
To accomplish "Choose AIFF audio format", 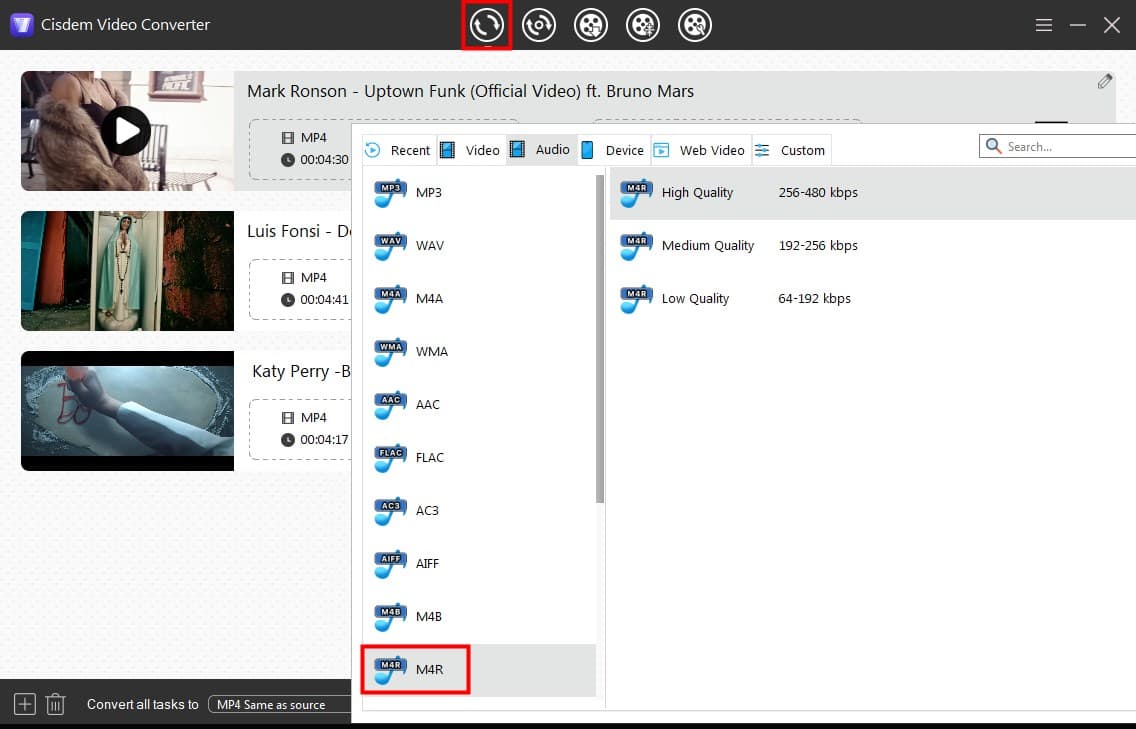I will point(479,563).
